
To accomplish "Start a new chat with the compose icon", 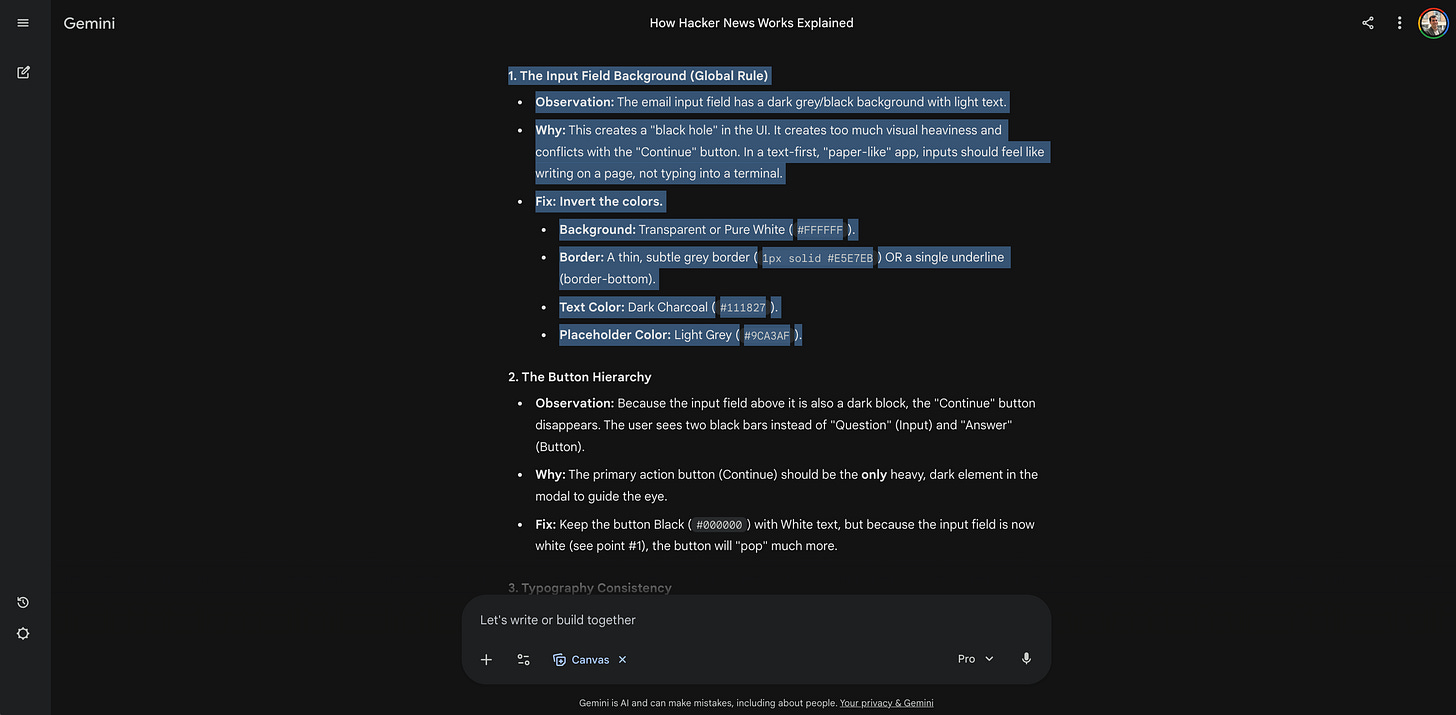I will click(x=22, y=72).
